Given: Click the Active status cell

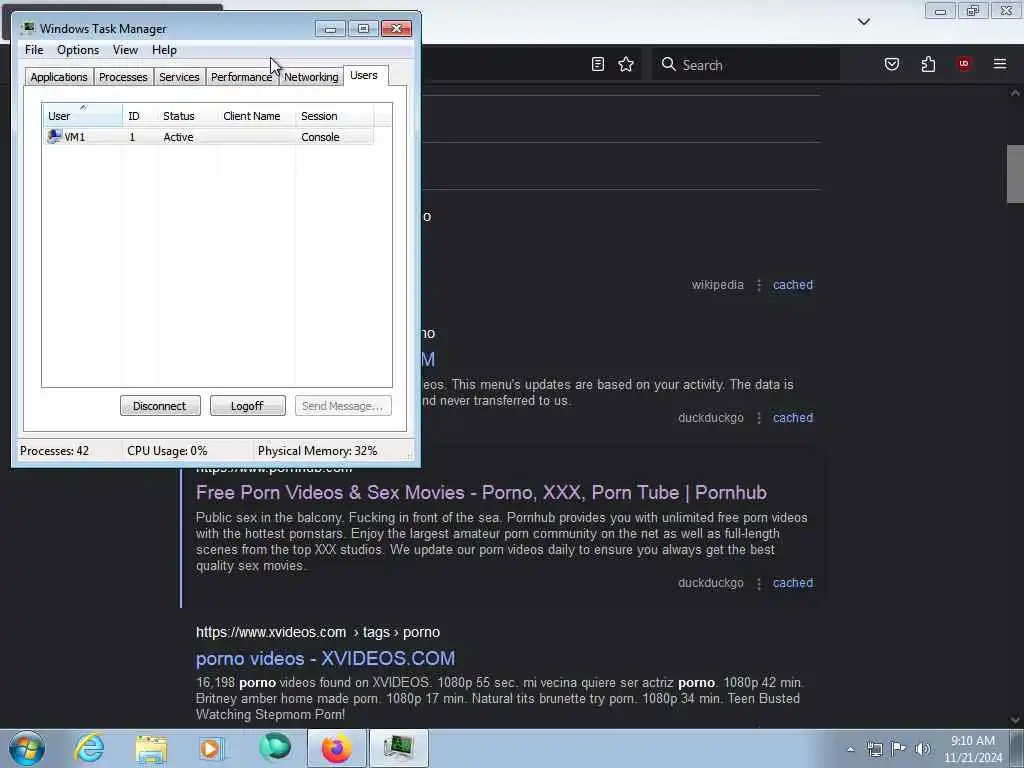Looking at the screenshot, I should (x=178, y=137).
